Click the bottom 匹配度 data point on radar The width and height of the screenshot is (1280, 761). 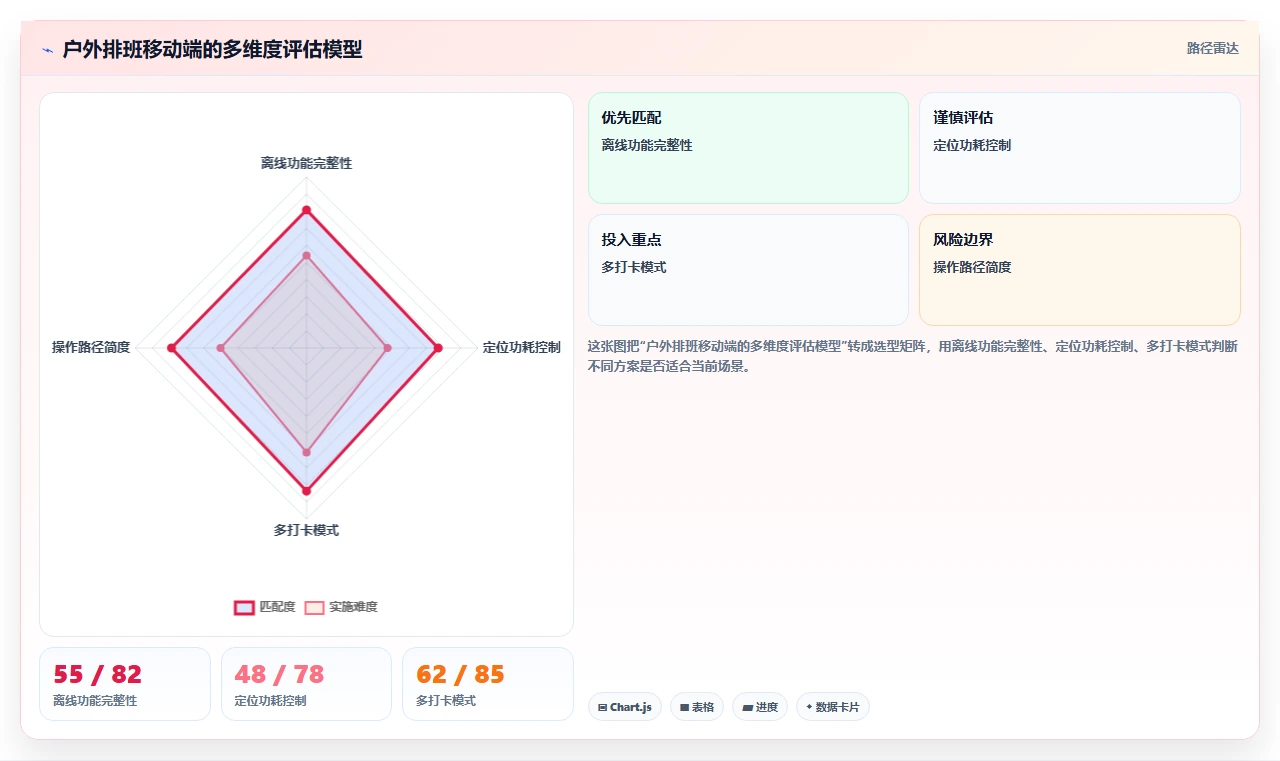tap(306, 490)
